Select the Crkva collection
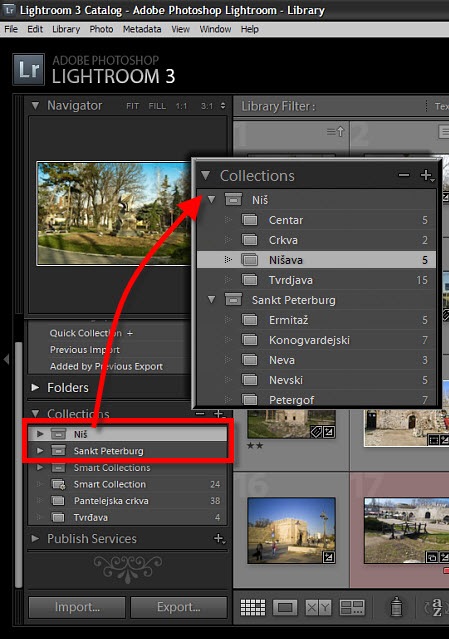Viewport: 449px width, 639px height. click(316, 240)
